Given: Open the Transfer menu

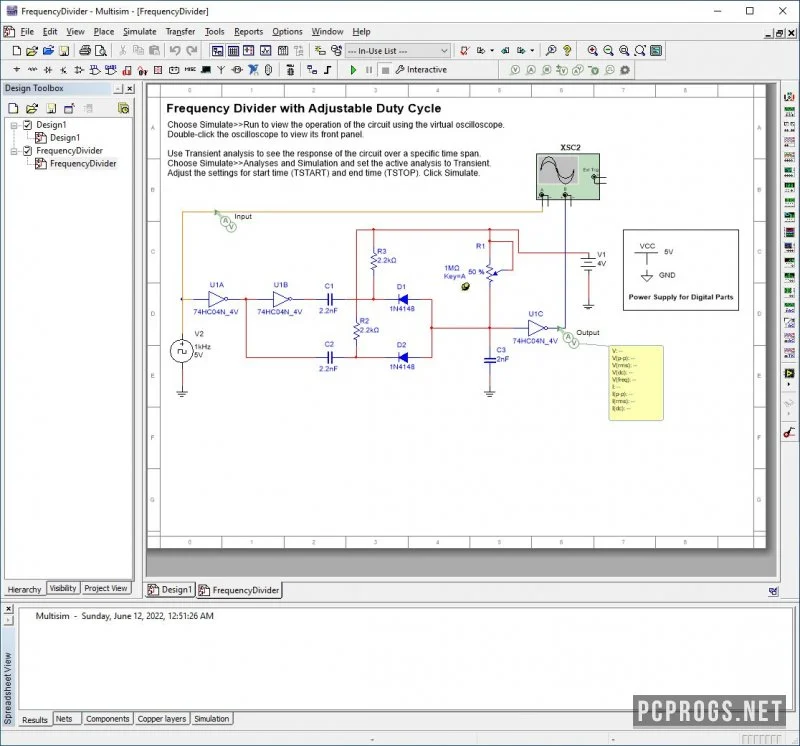Looking at the screenshot, I should click(180, 32).
